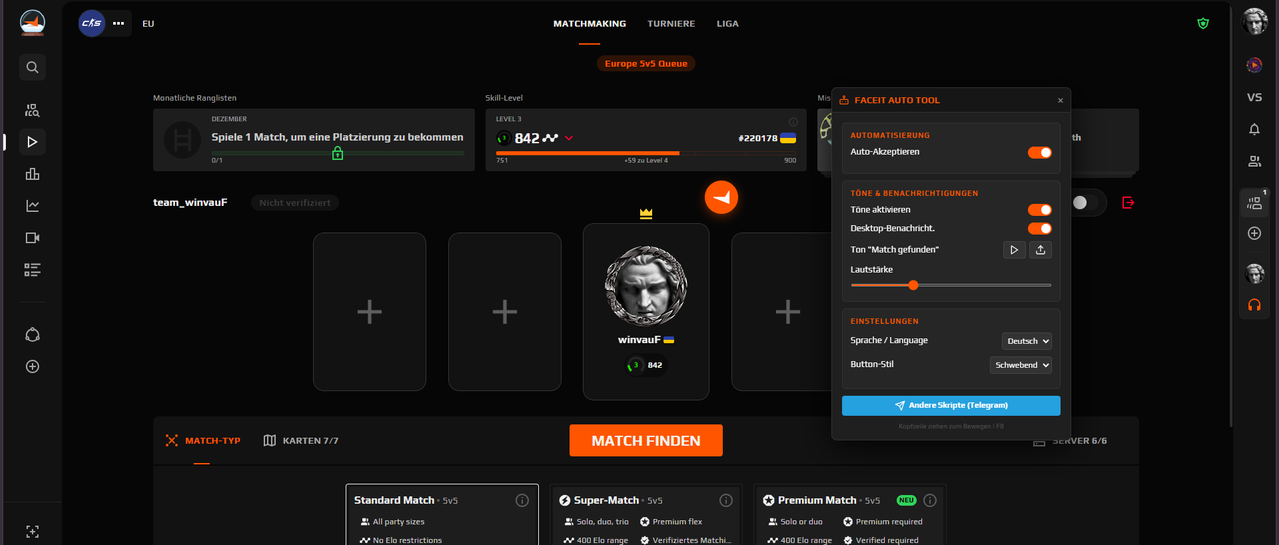Screen dimensions: 1279x545
Task: Click the Europe 5v5 Queue badge
Action: click(x=646, y=63)
